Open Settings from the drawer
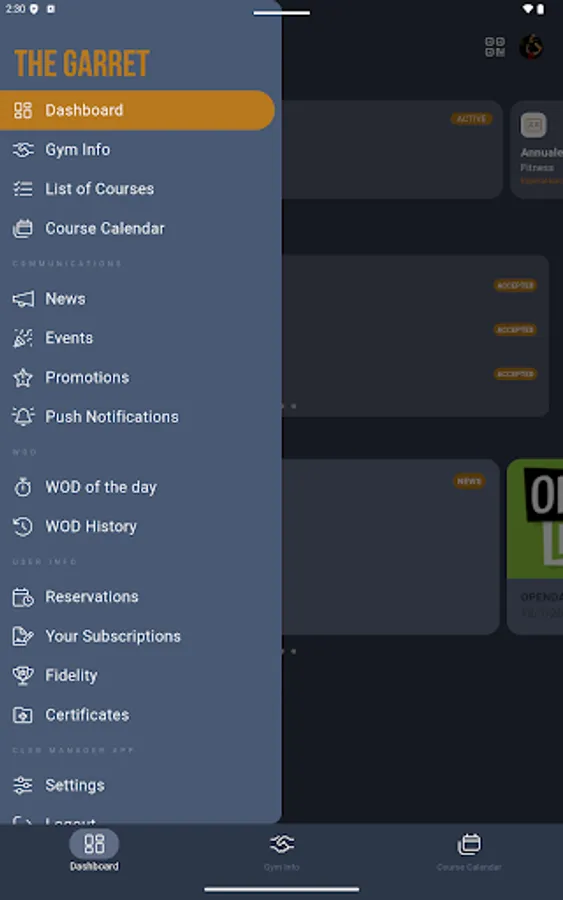 pyautogui.click(x=75, y=785)
